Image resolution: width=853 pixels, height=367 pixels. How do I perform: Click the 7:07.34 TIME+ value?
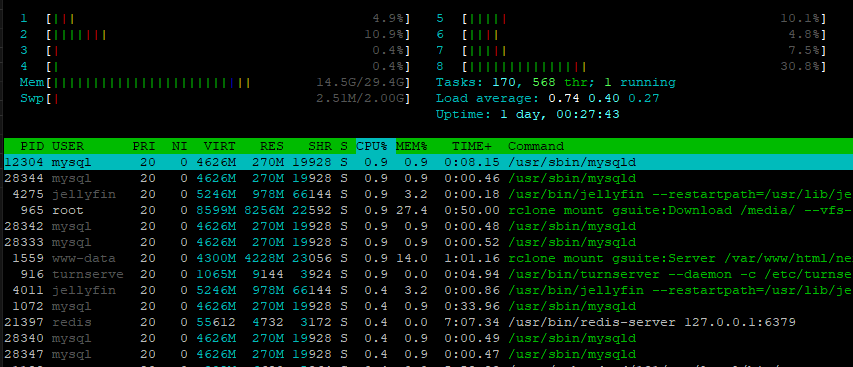tap(472, 322)
